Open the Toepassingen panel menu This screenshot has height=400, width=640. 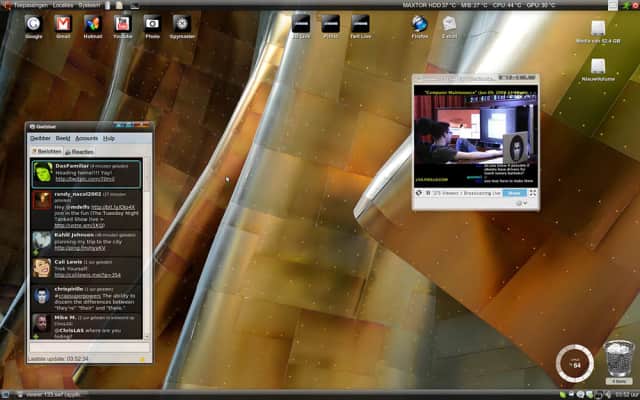tap(30, 5)
